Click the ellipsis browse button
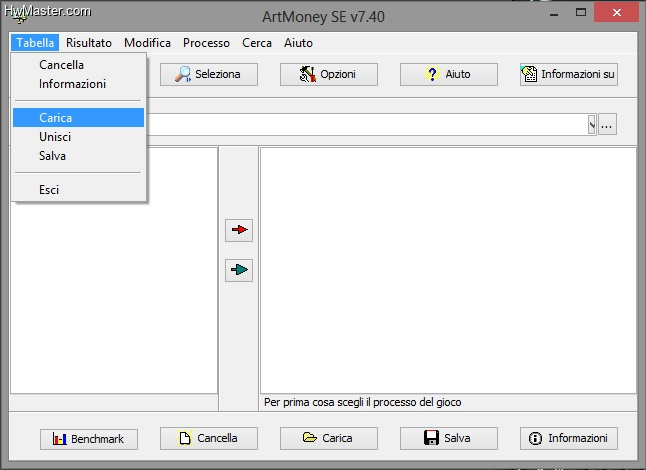The width and height of the screenshot is (646, 470). coord(607,124)
